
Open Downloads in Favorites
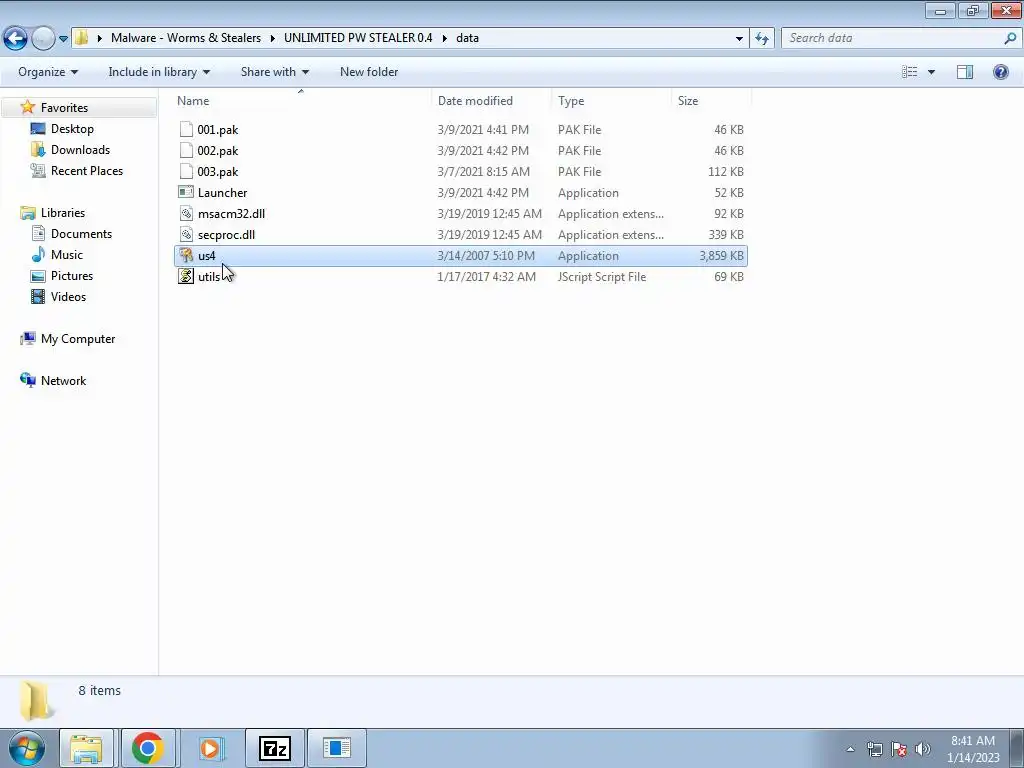click(x=80, y=150)
